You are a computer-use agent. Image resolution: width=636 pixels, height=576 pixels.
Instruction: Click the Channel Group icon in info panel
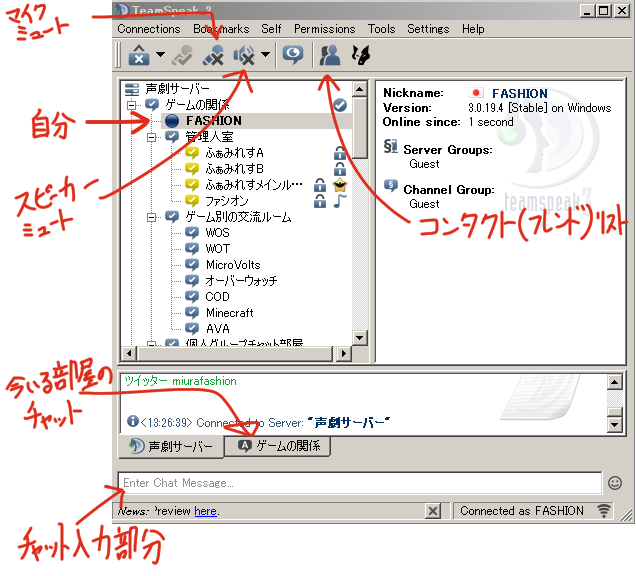[391, 186]
